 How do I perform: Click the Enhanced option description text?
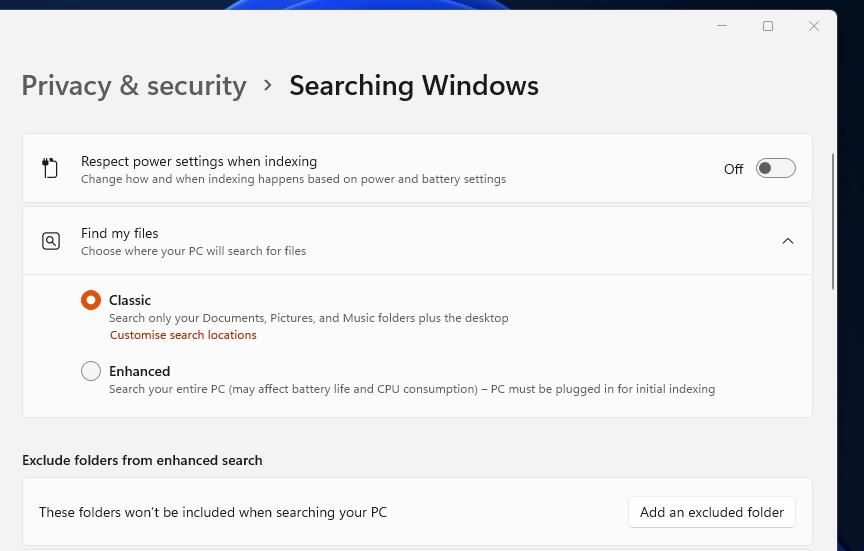click(412, 389)
